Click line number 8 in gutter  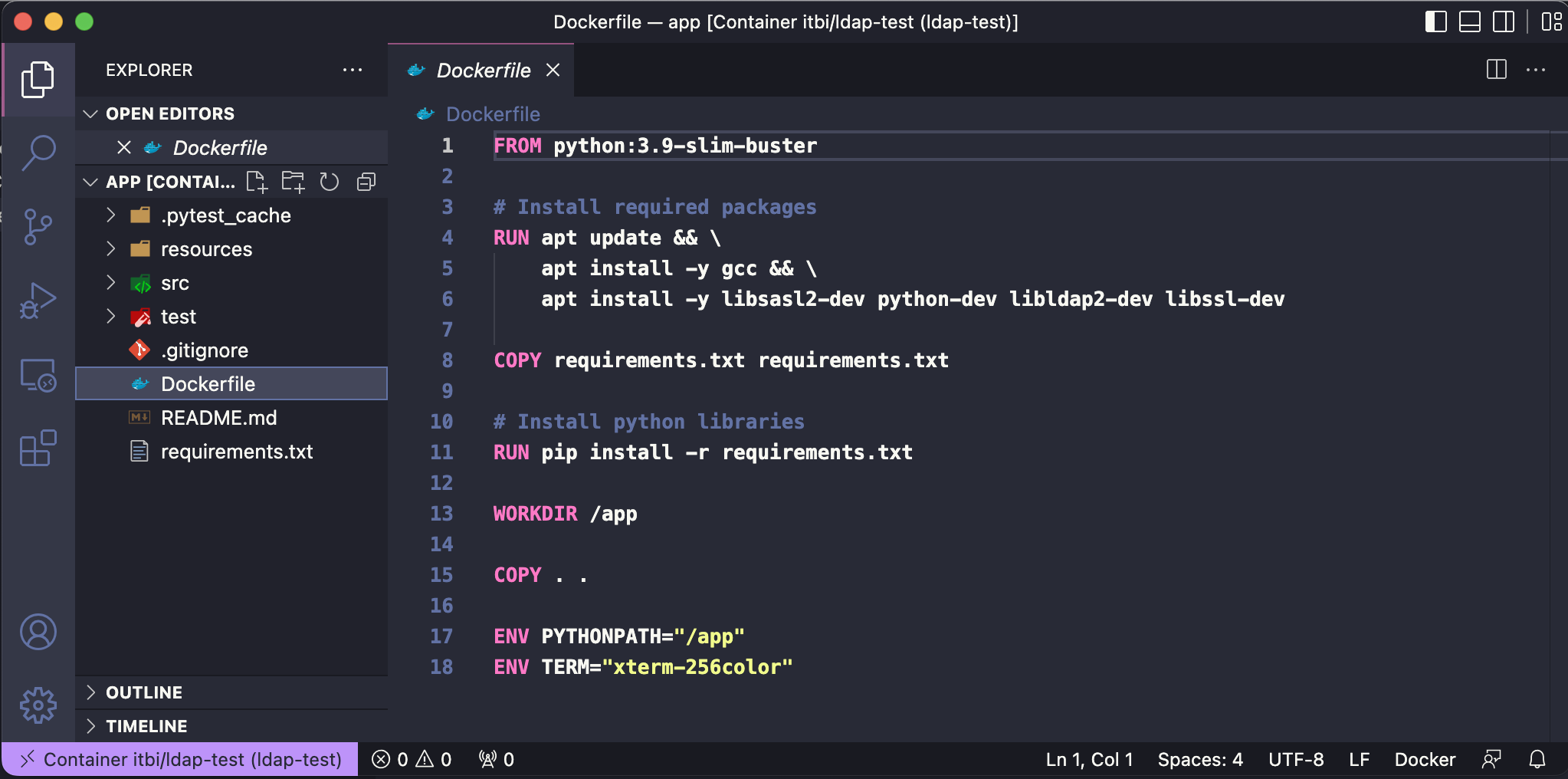[x=447, y=360]
